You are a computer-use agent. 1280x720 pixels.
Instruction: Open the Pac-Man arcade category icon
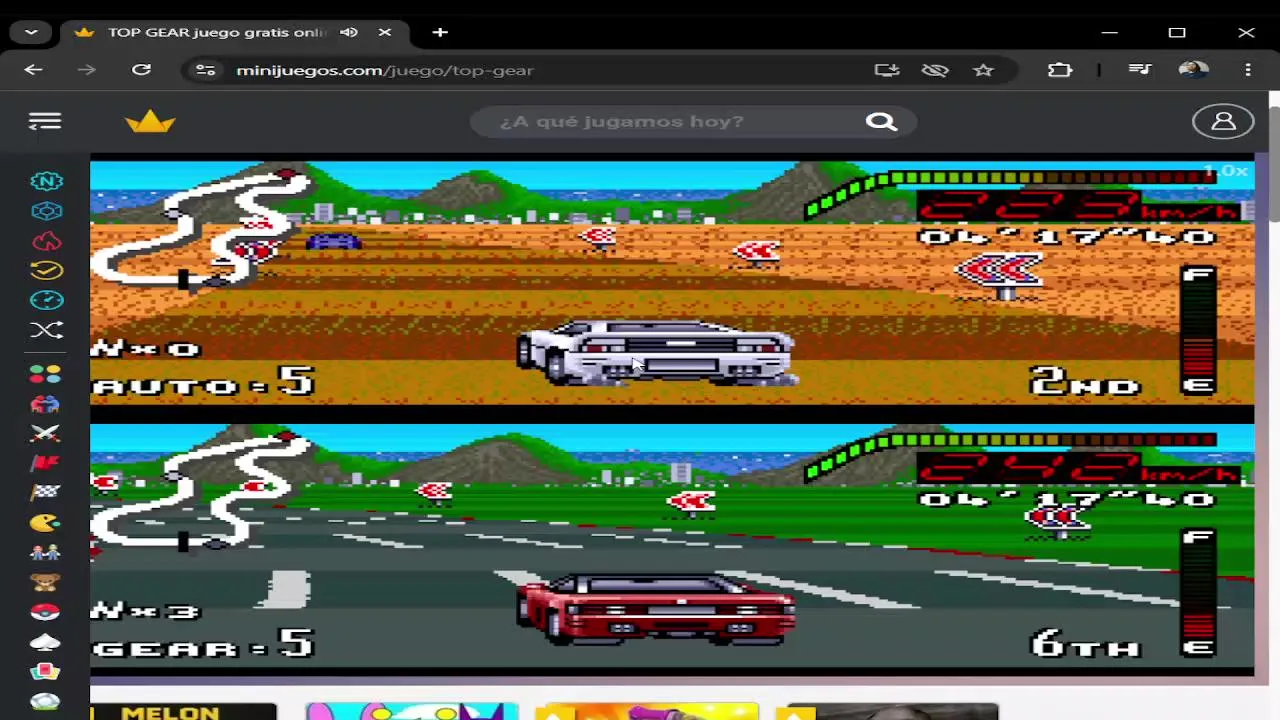[x=45, y=522]
